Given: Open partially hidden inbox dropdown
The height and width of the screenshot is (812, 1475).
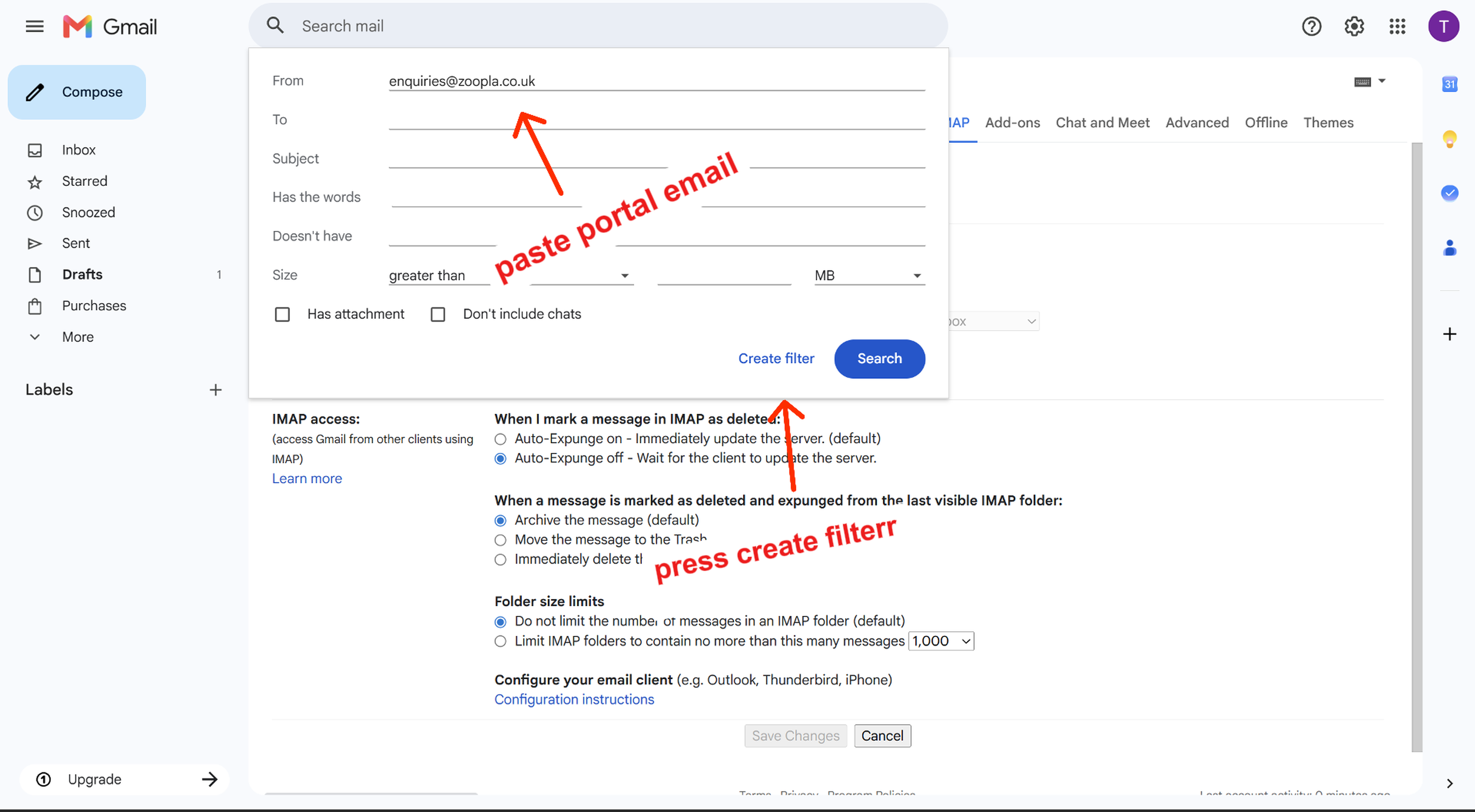Looking at the screenshot, I should click(x=993, y=321).
